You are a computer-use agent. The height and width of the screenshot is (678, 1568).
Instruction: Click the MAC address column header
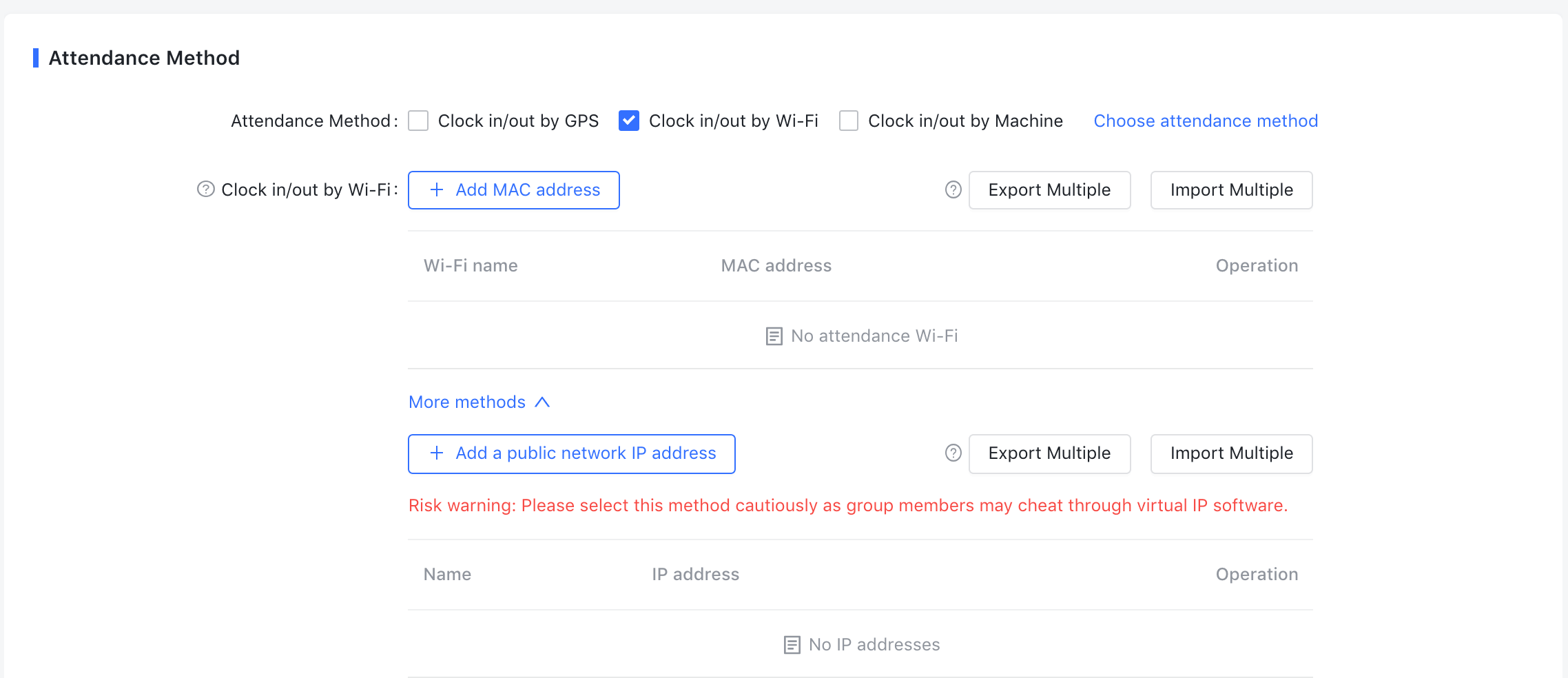point(776,266)
